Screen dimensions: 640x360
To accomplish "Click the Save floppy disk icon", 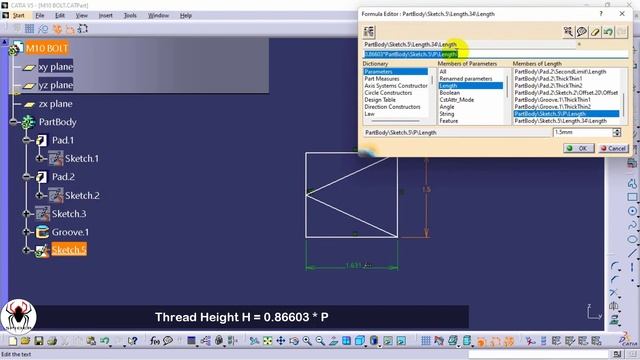I will pos(38,340).
